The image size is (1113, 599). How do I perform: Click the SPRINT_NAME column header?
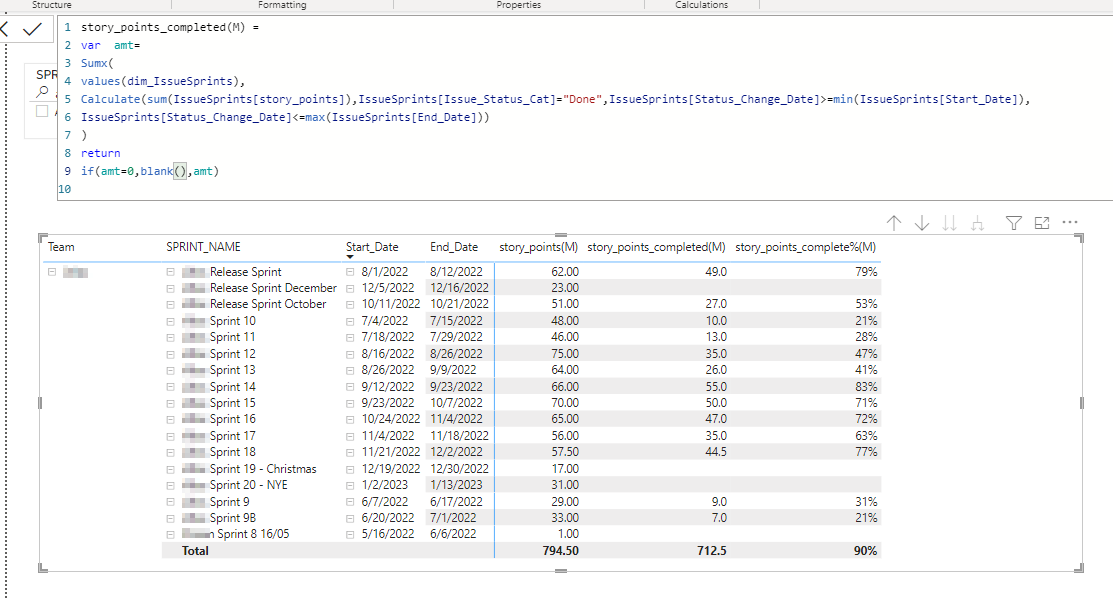[203, 247]
